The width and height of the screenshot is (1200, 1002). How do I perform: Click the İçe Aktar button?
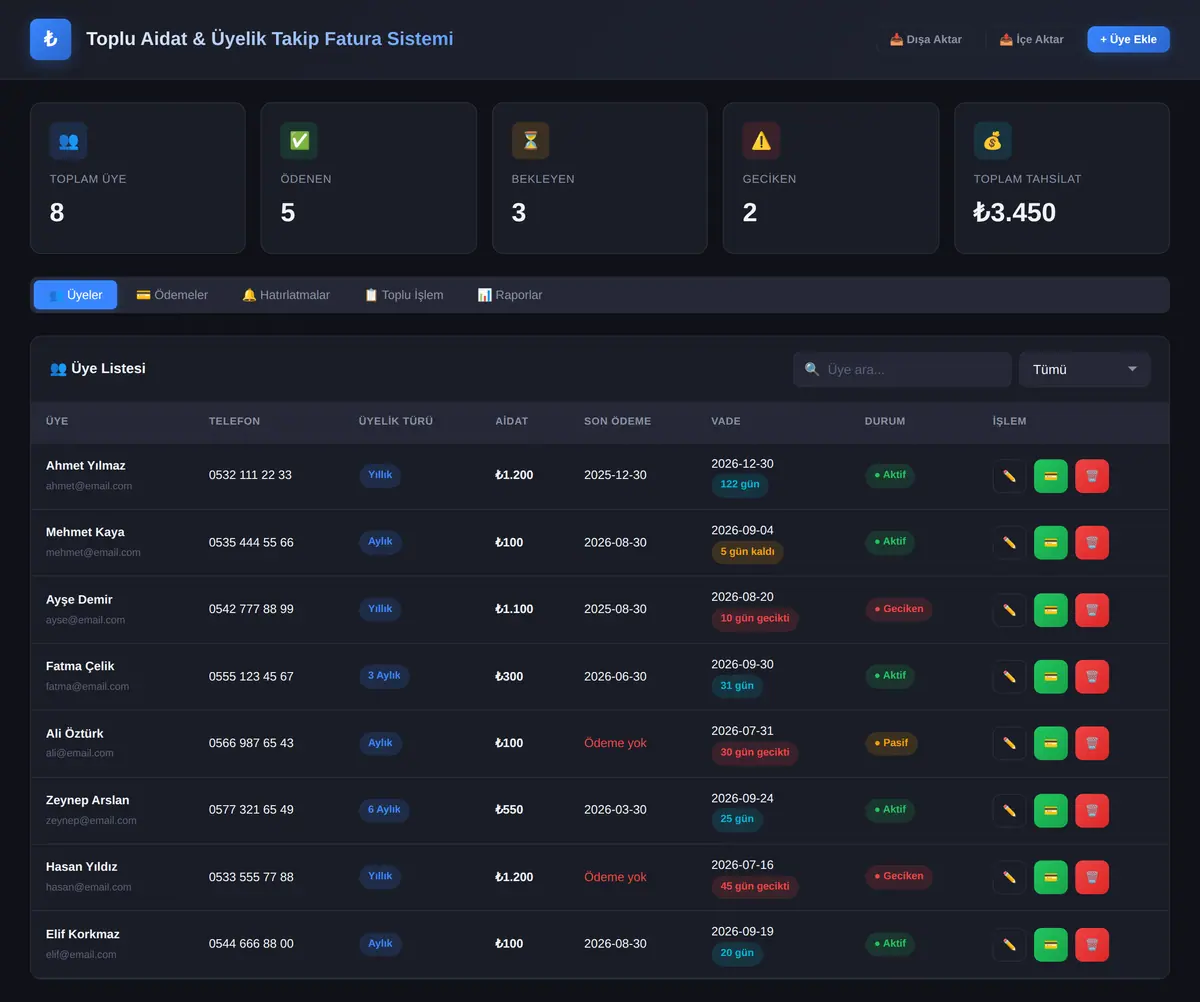pos(1031,40)
